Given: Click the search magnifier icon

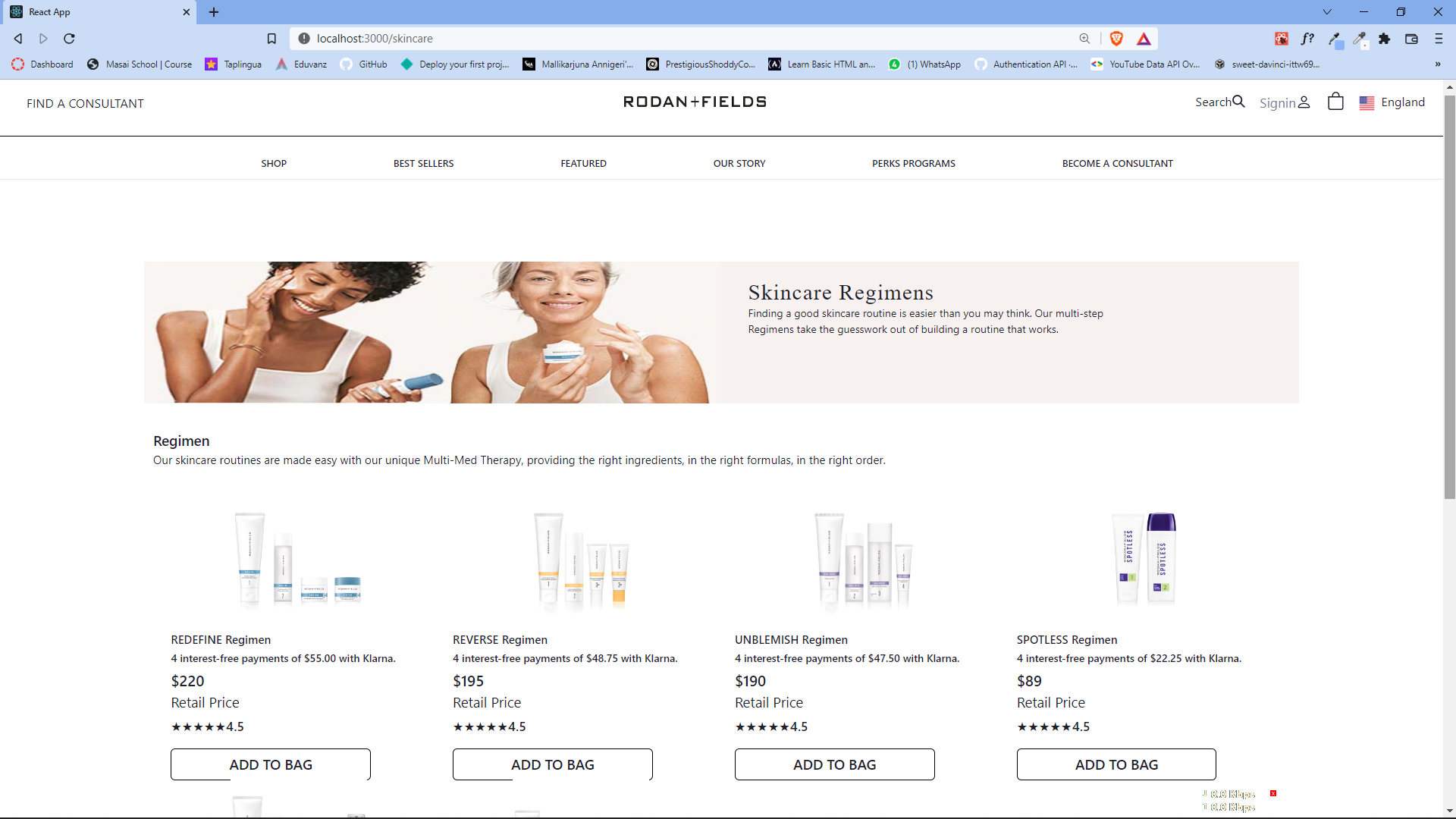Looking at the screenshot, I should pos(1238,102).
